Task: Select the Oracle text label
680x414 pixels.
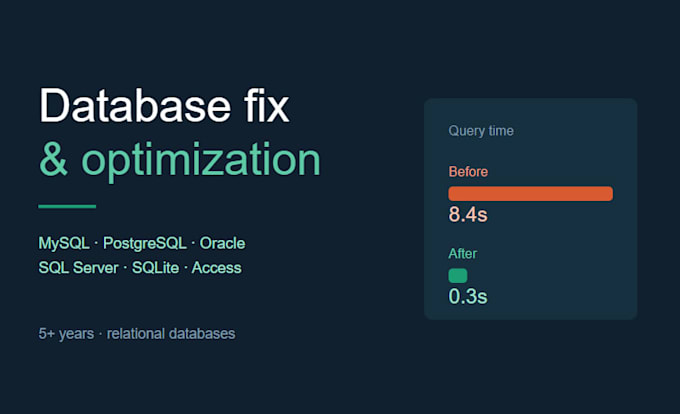Action: click(222, 243)
